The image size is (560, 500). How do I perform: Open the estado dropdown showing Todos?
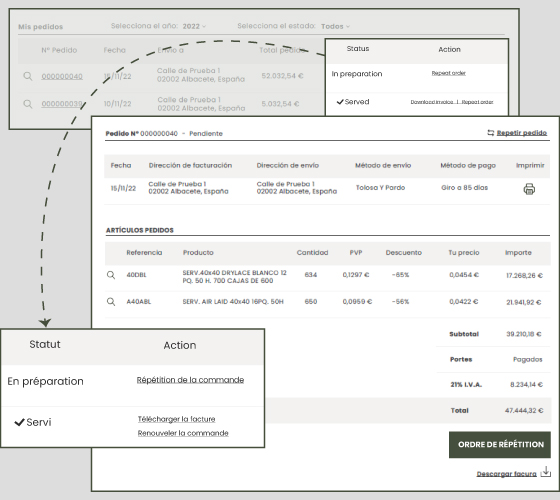click(335, 26)
